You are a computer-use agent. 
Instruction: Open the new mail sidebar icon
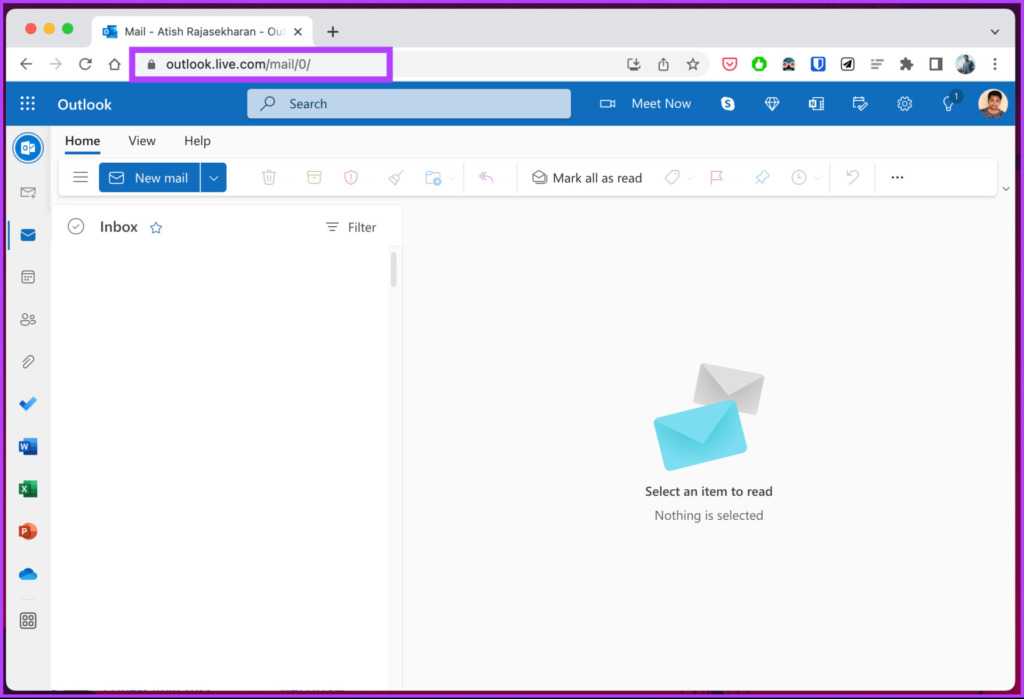tap(28, 192)
